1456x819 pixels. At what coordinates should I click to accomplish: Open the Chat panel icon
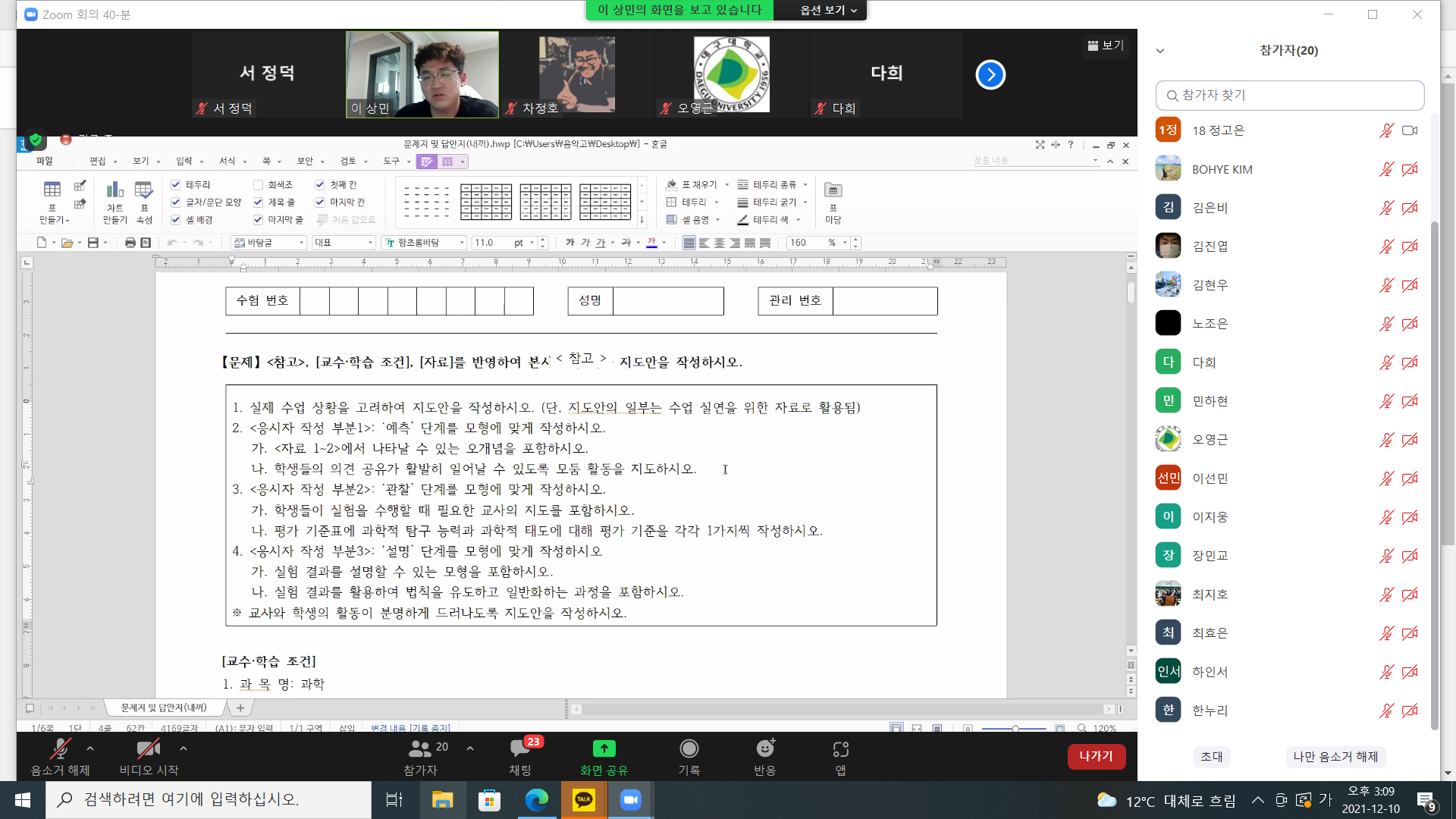pyautogui.click(x=520, y=749)
